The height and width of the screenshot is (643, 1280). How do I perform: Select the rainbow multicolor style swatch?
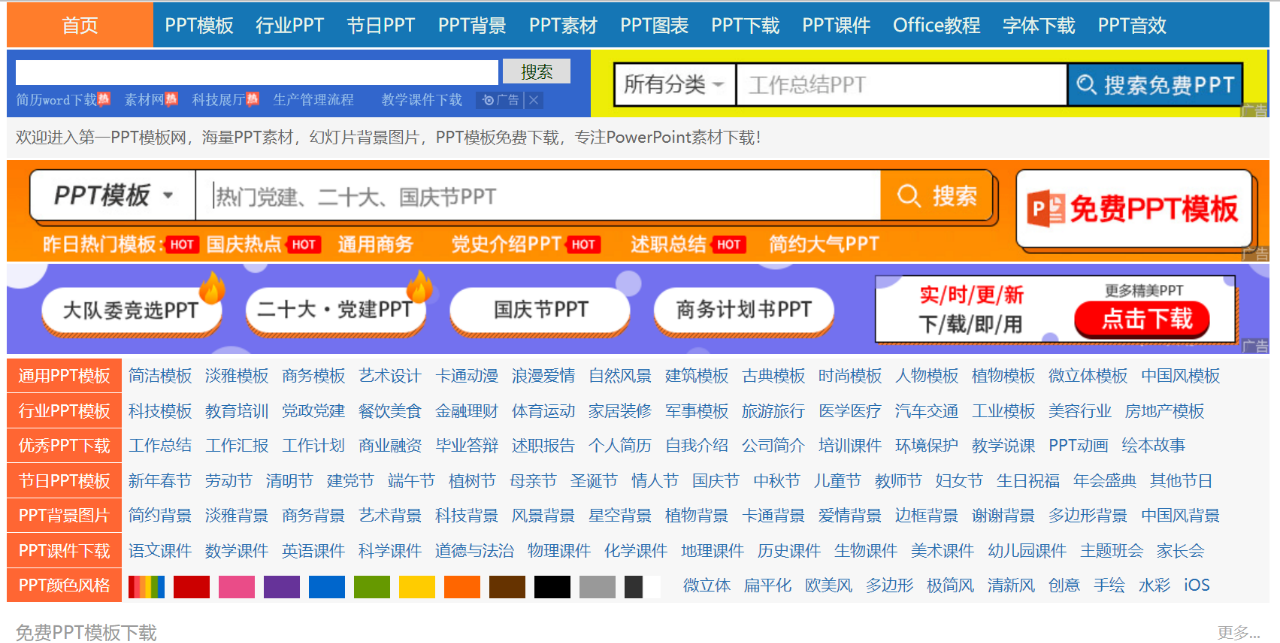click(147, 586)
